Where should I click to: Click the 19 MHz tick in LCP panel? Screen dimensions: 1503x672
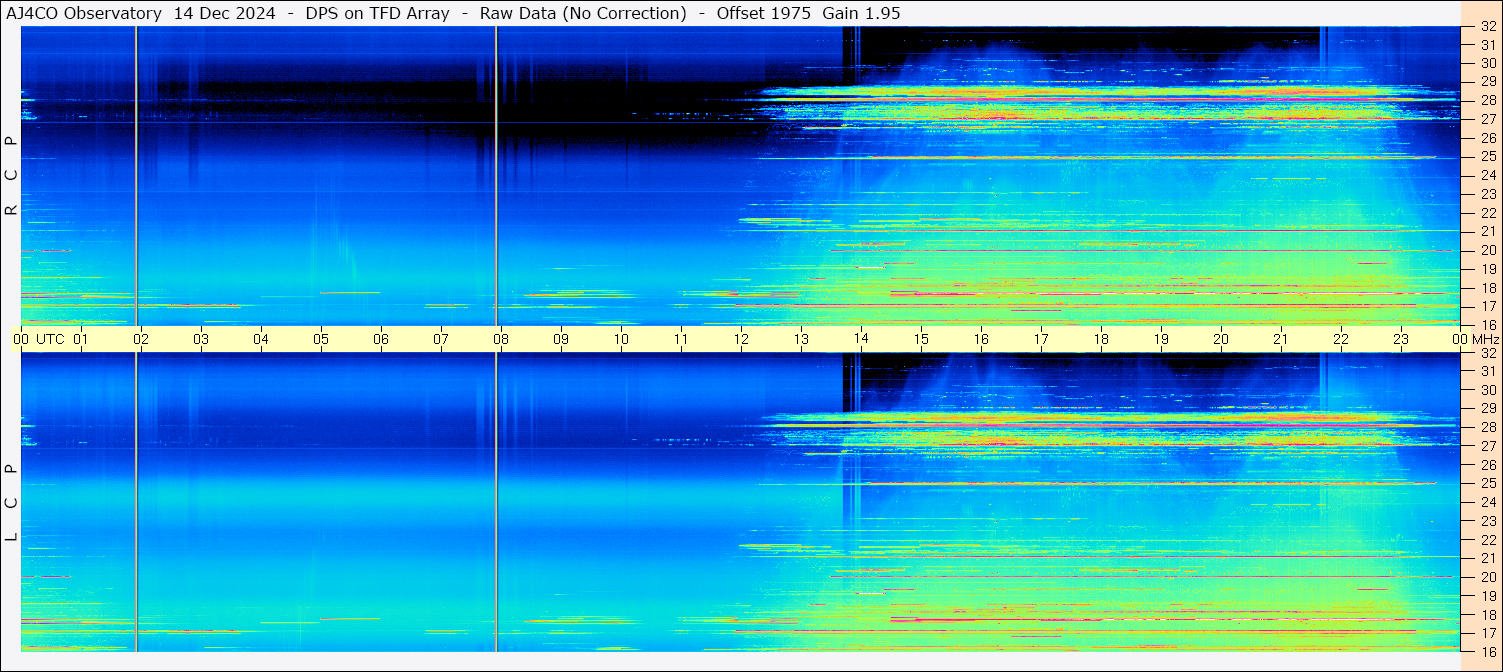pos(1488,596)
